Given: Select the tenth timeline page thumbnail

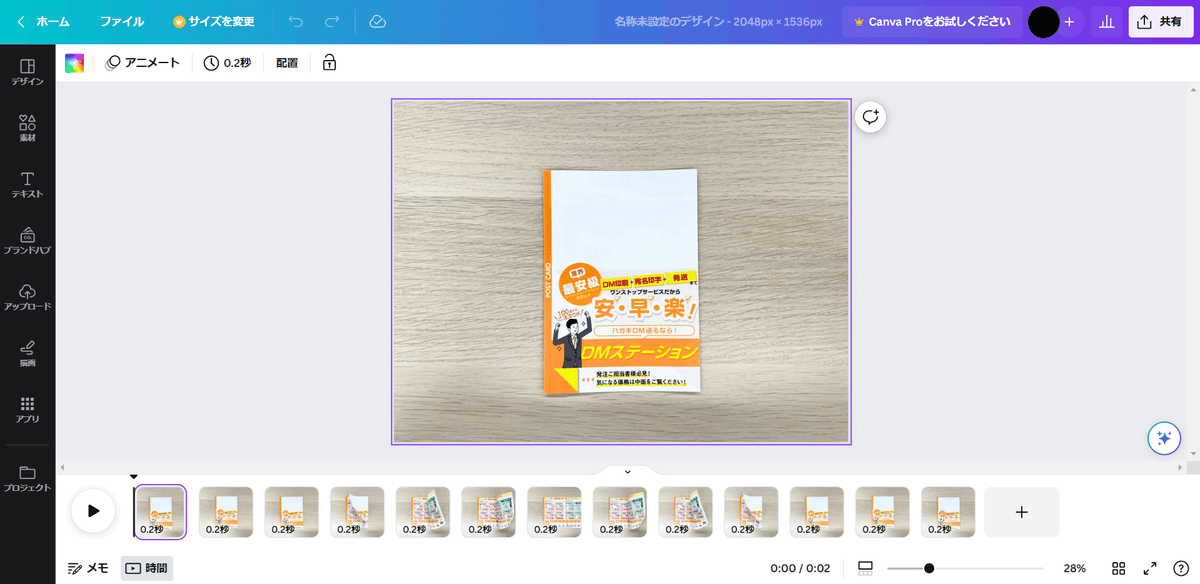Looking at the screenshot, I should coord(751,512).
